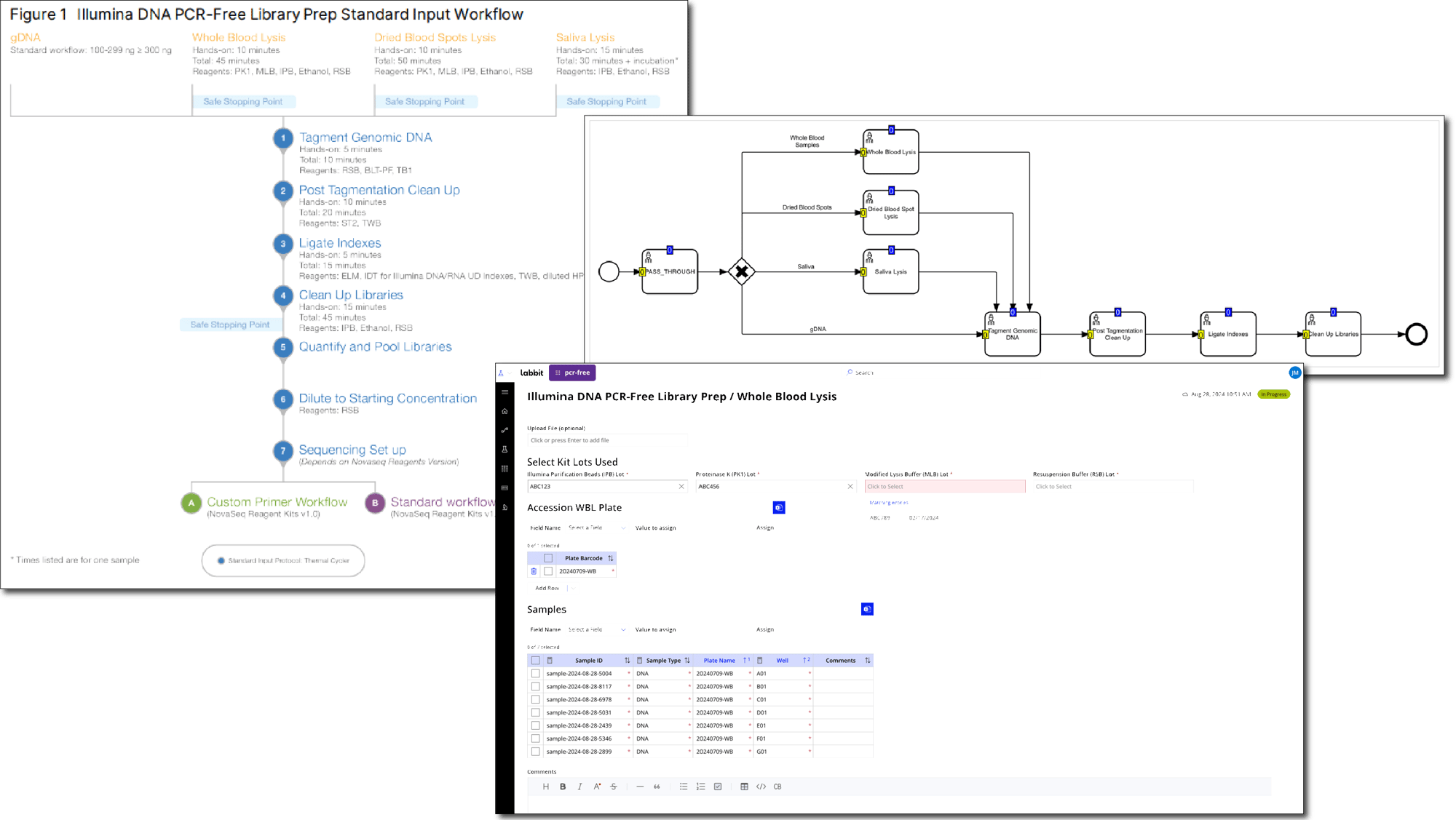Apply Bold in comments editor
Screen dimensions: 1456x820
tap(563, 787)
